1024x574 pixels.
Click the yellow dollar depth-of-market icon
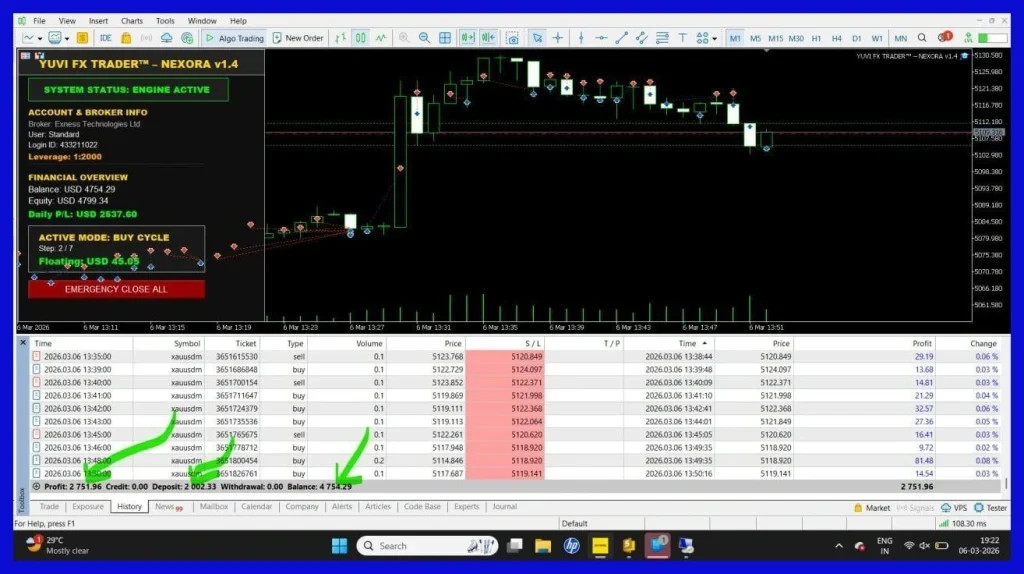click(82, 38)
